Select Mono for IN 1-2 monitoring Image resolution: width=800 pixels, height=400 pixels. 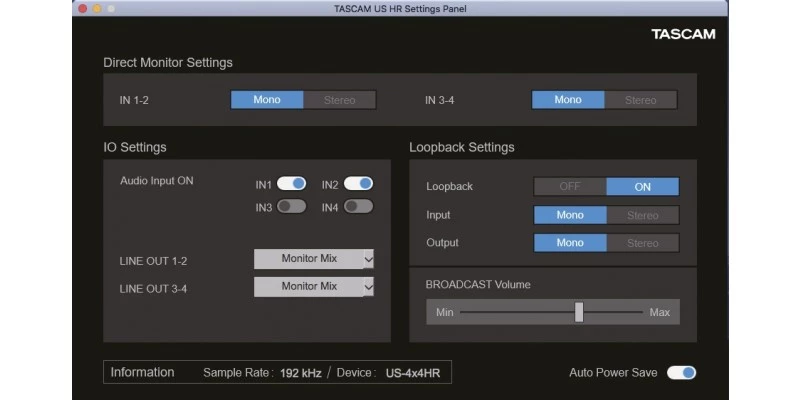267,100
